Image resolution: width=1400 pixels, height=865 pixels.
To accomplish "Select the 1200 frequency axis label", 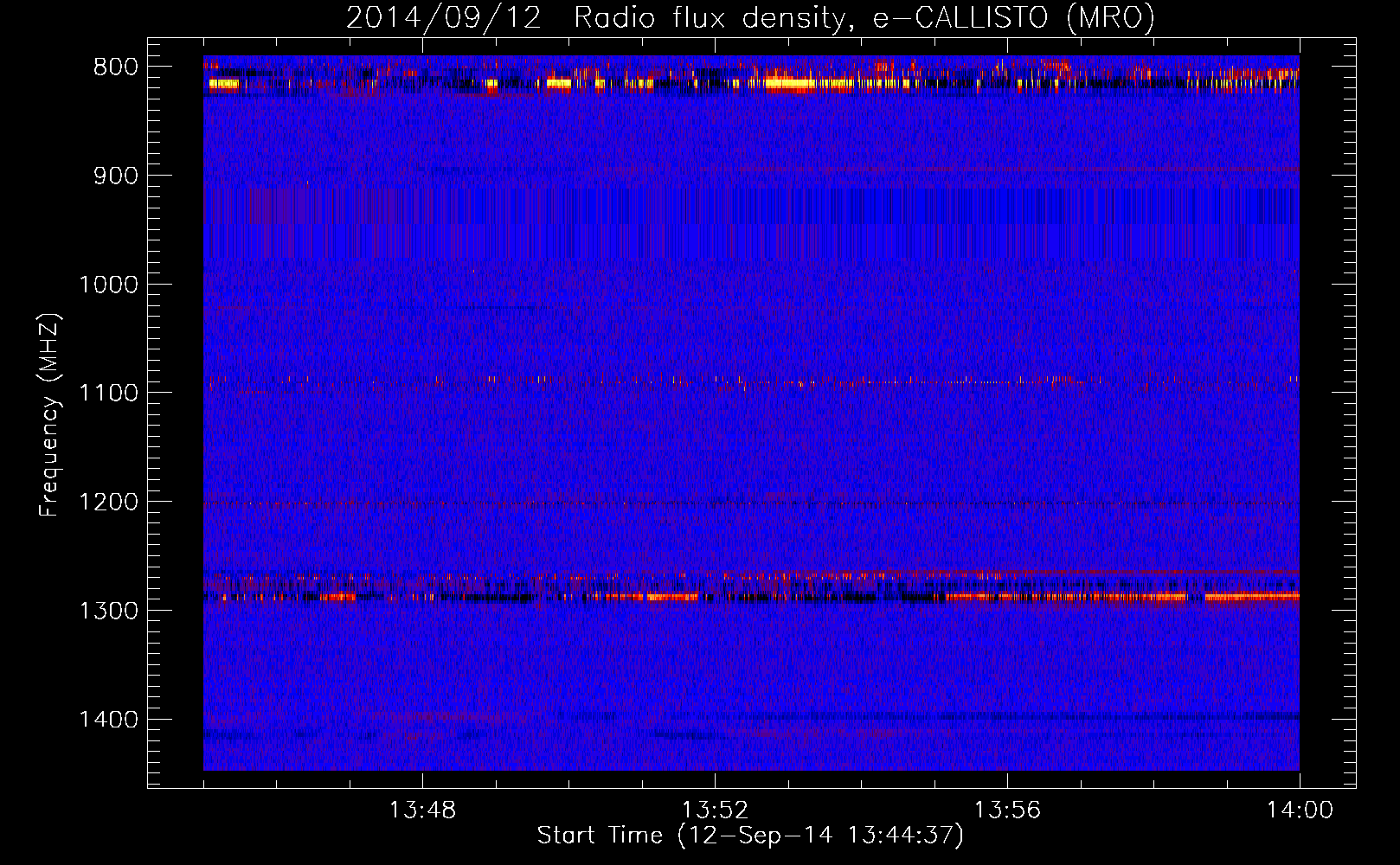I will 108,503.
